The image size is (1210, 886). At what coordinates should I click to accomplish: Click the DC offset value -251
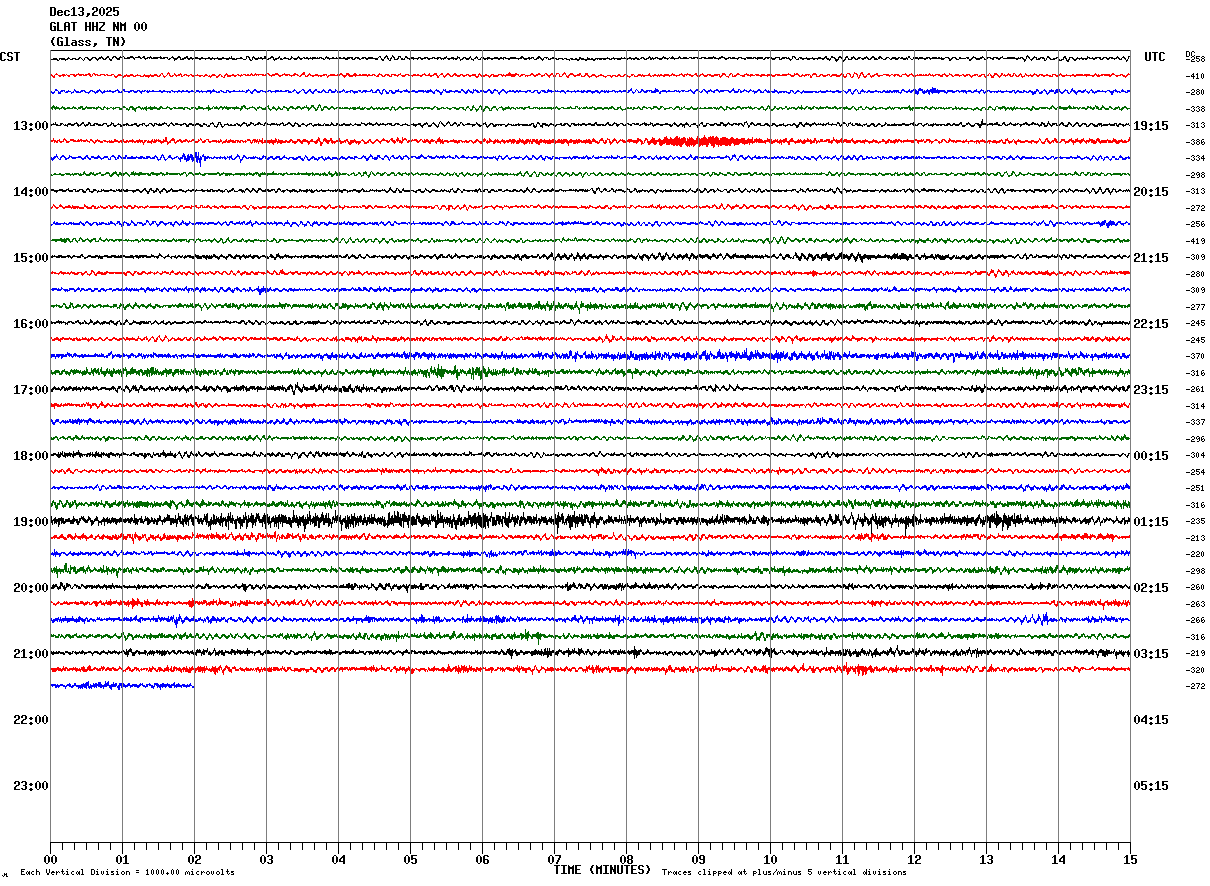1195,488
